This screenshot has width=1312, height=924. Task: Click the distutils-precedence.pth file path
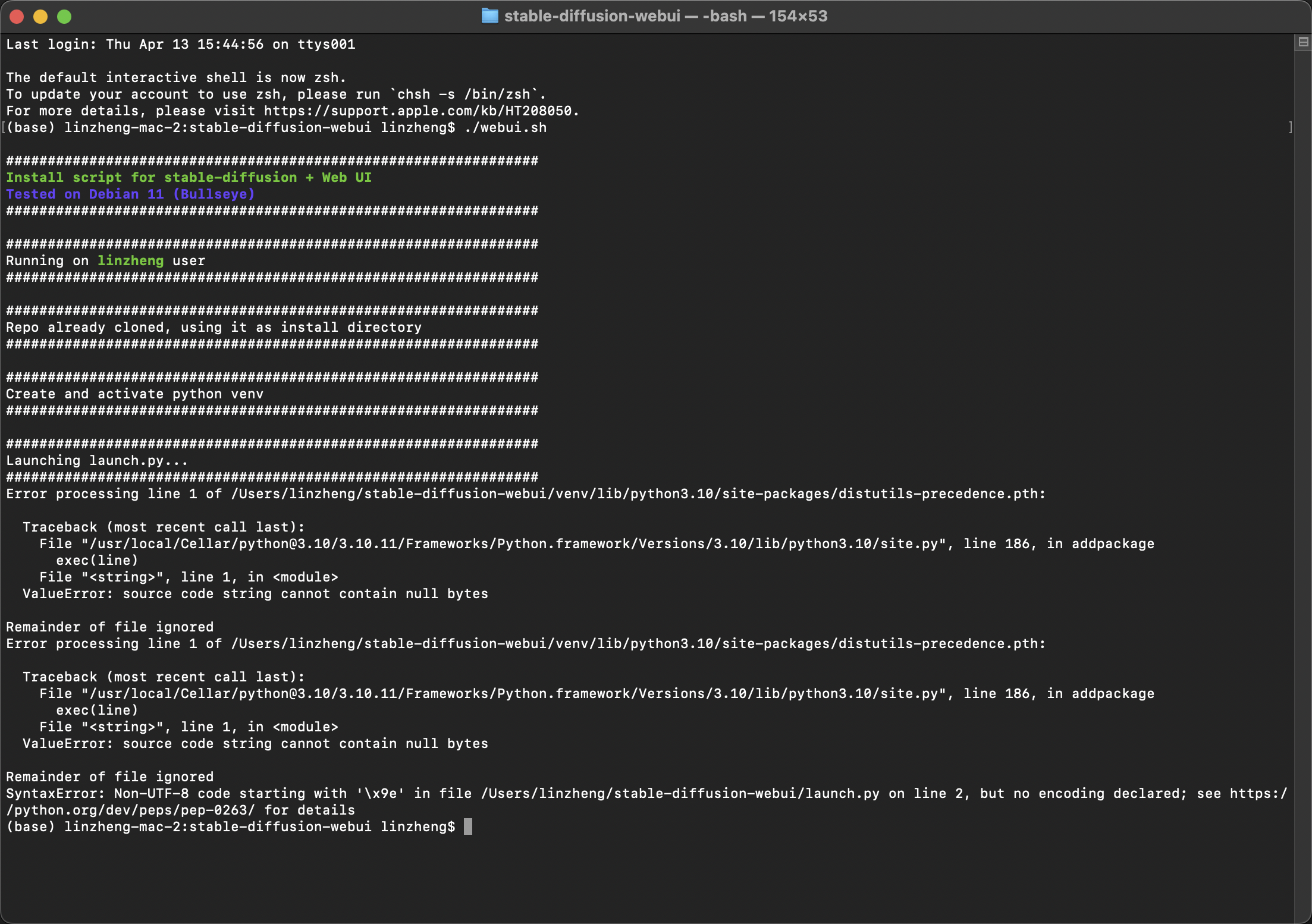pos(636,494)
